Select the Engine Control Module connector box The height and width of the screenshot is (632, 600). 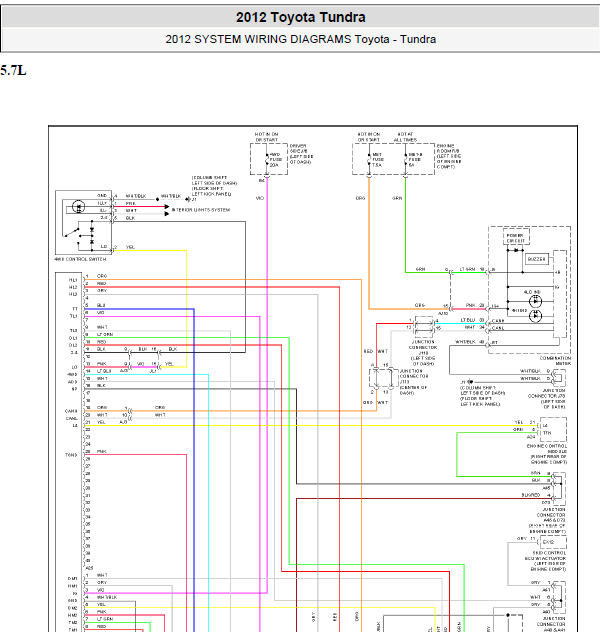(553, 429)
